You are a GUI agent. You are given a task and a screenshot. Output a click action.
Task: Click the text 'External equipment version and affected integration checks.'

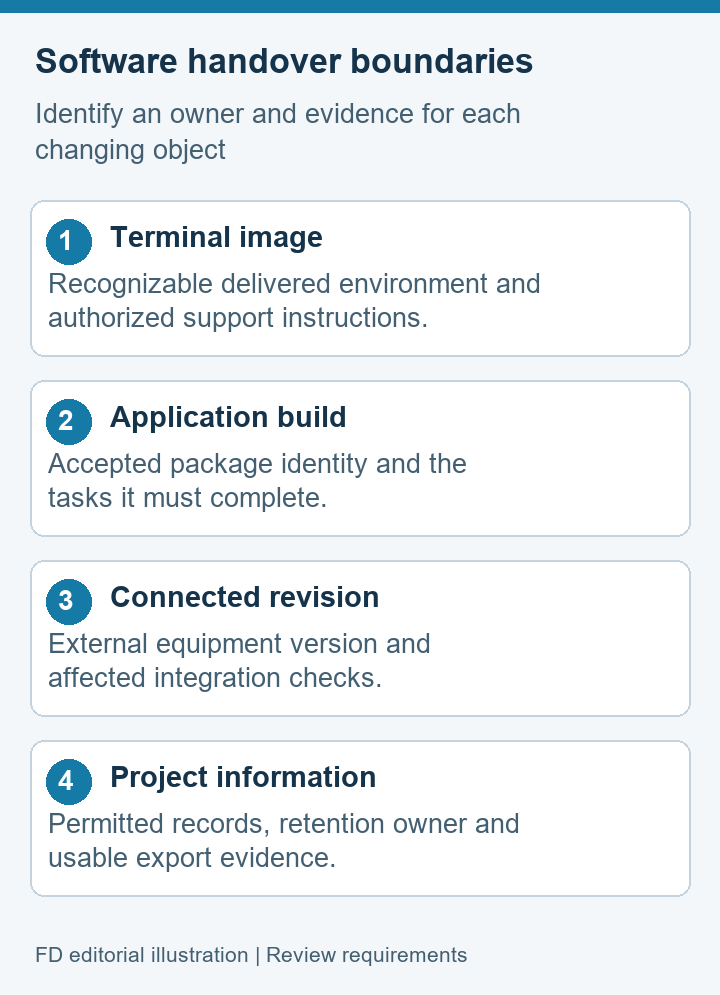[x=239, y=661]
